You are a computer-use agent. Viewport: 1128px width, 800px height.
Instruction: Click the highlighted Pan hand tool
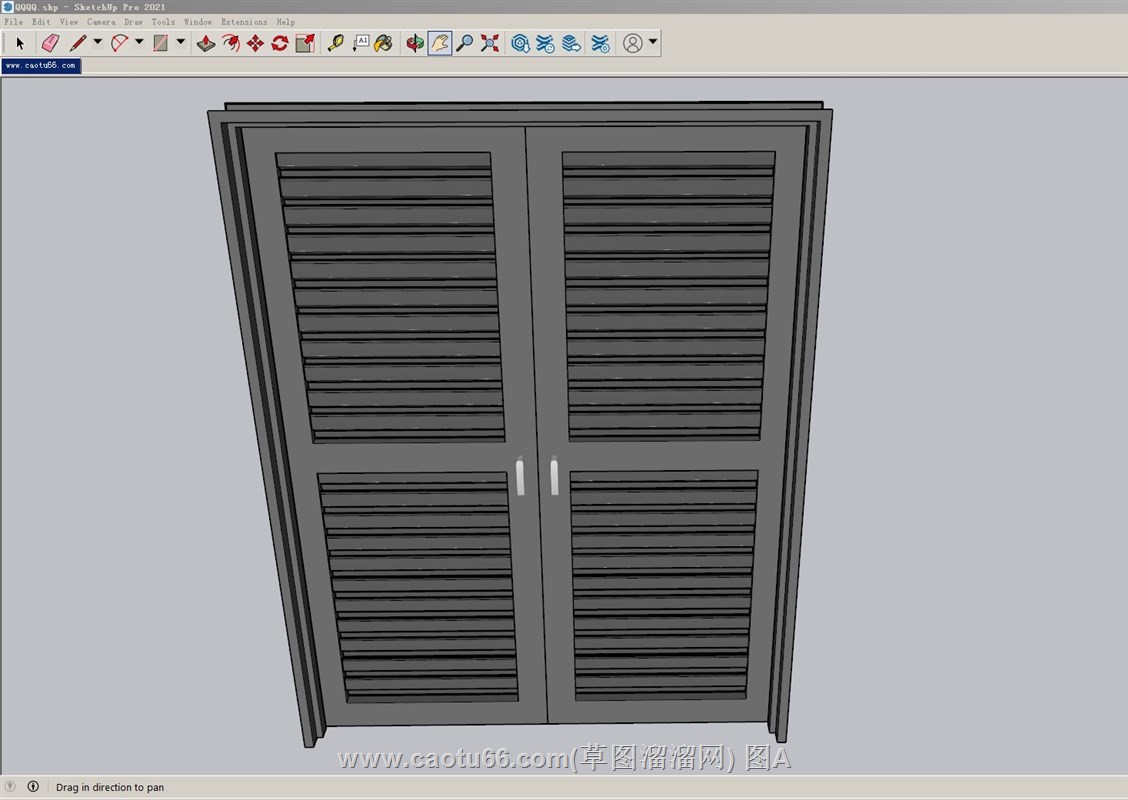(440, 43)
